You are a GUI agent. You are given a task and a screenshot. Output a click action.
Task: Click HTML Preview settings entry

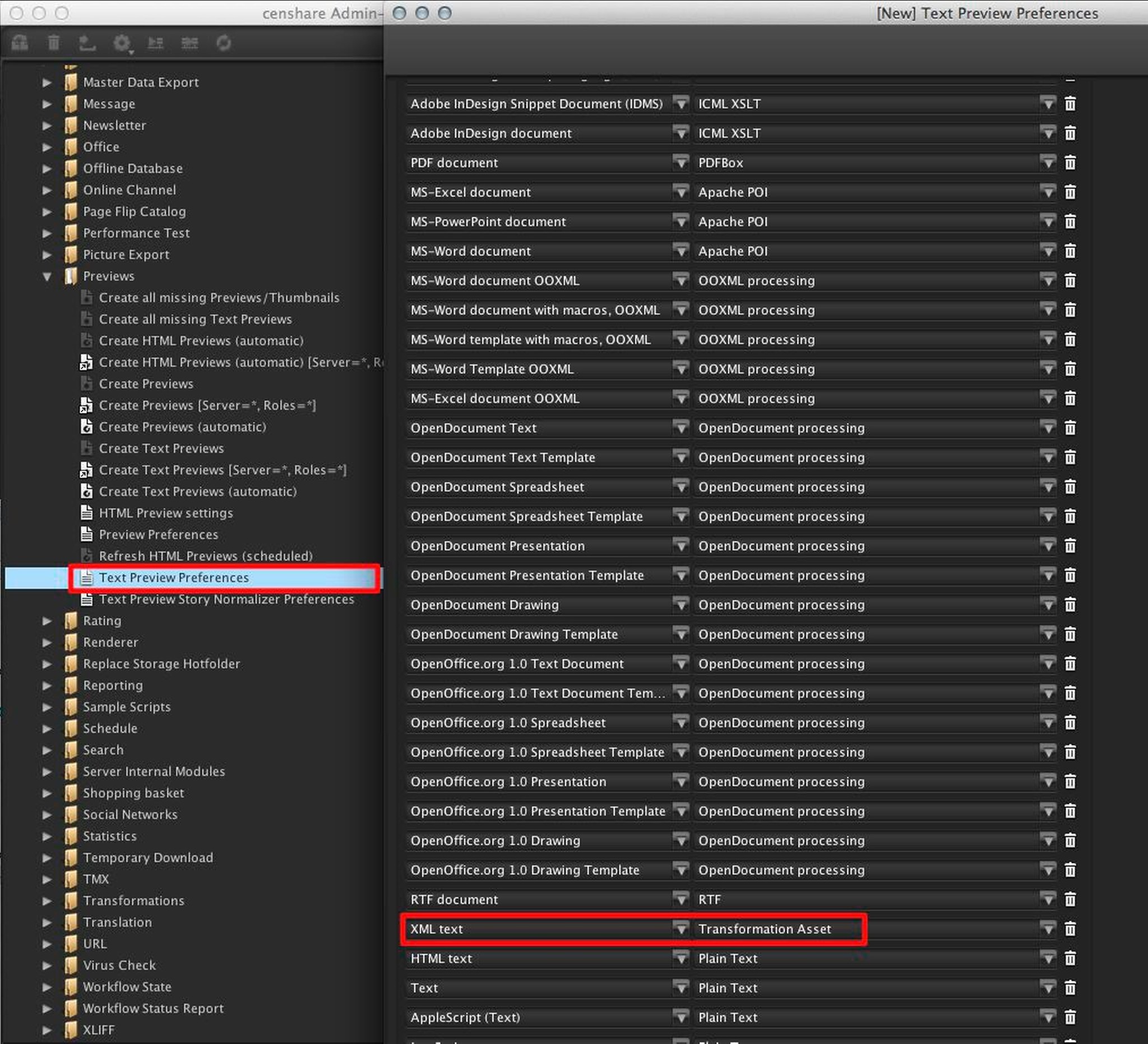(x=166, y=512)
